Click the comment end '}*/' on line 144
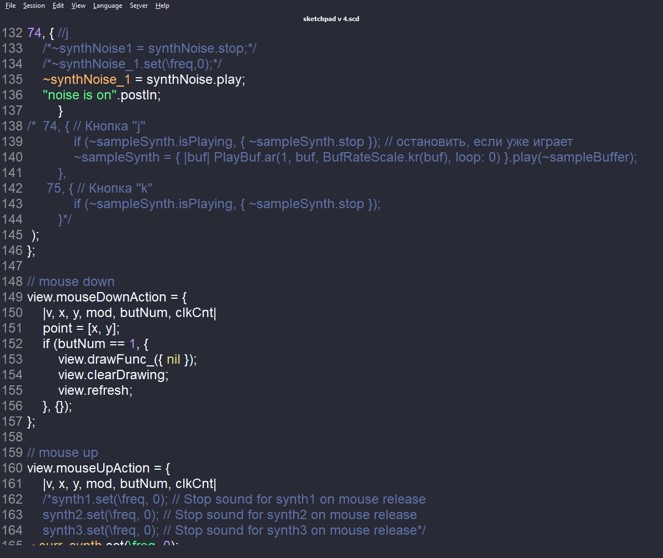The image size is (663, 558). 65,219
